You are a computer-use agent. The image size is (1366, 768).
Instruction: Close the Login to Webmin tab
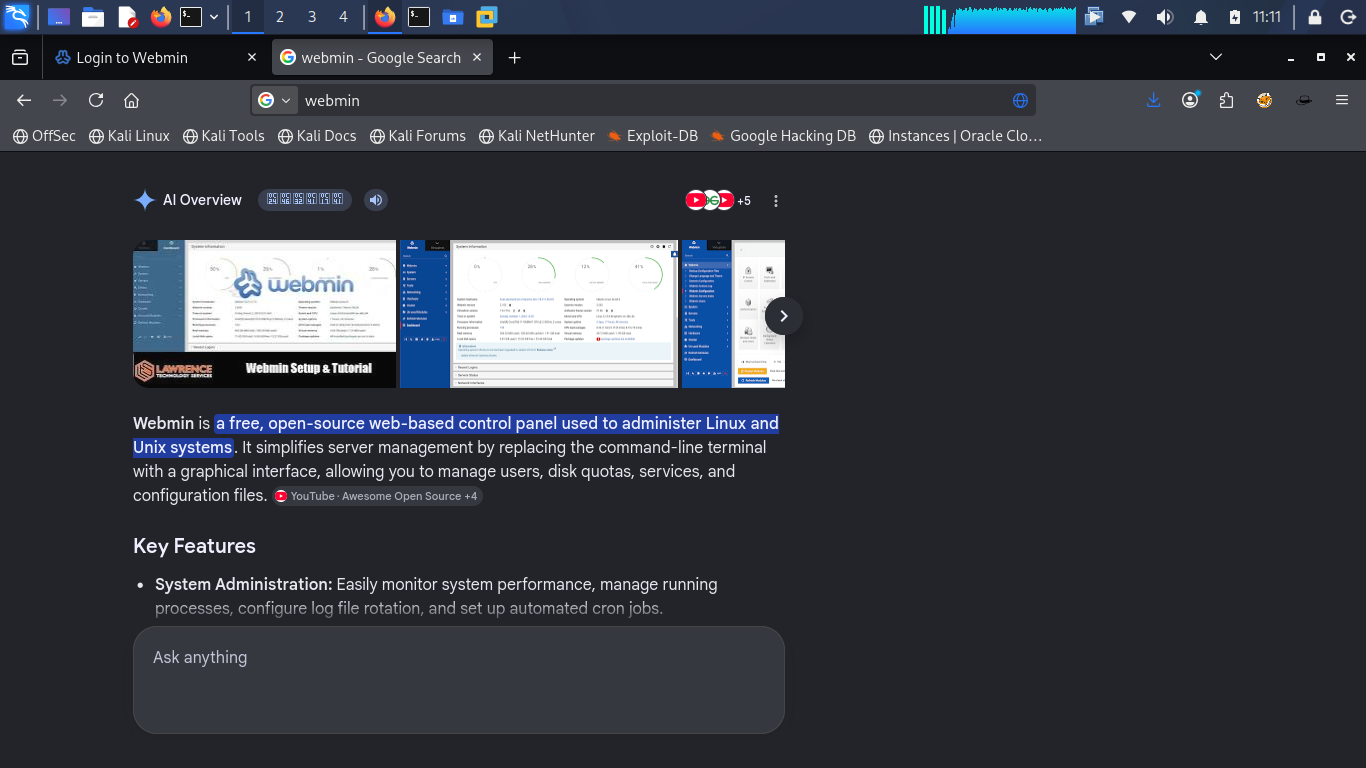click(x=252, y=58)
